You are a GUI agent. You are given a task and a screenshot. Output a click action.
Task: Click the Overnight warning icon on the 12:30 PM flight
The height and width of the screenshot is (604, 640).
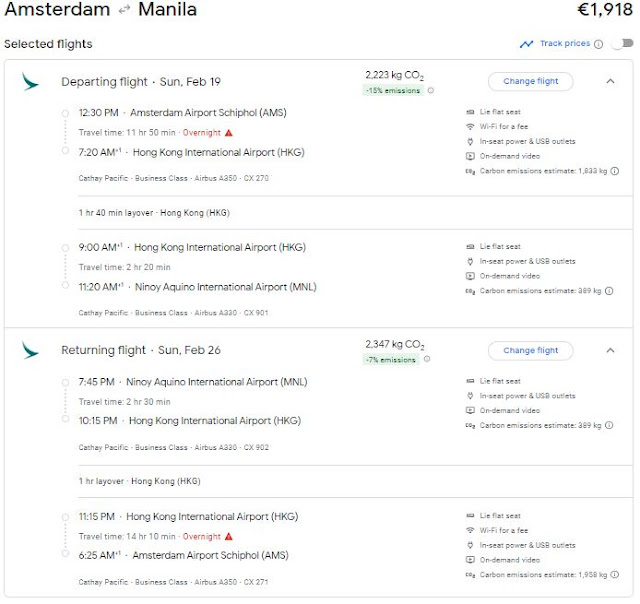[229, 132]
